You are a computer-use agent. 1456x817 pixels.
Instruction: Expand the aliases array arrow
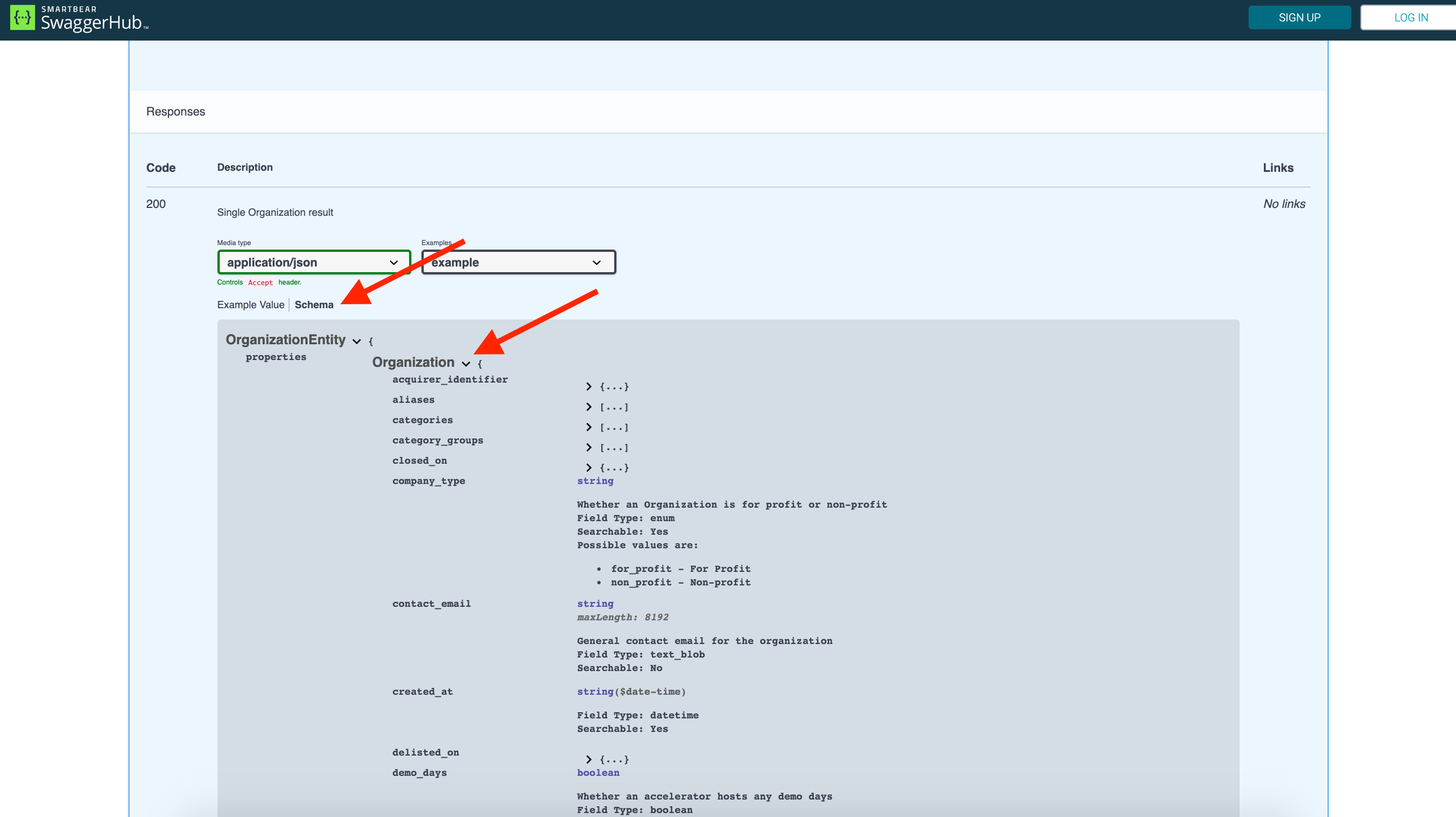coord(589,407)
